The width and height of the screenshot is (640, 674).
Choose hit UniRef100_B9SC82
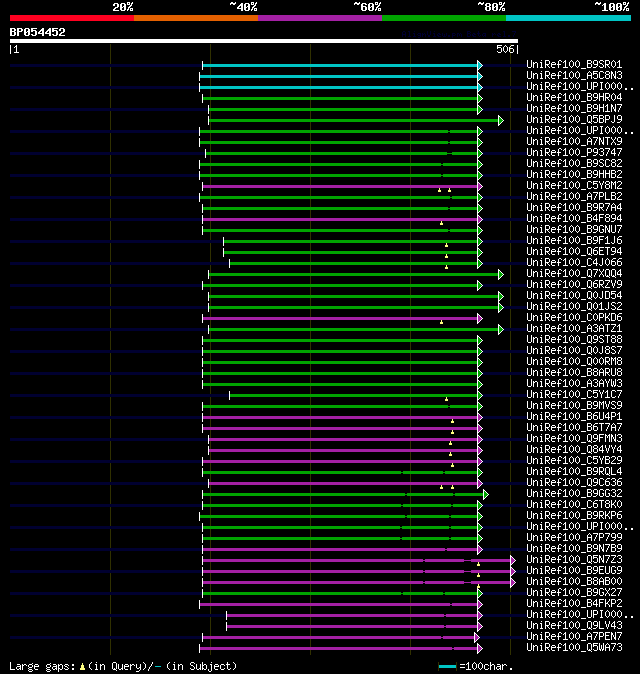coord(574,164)
